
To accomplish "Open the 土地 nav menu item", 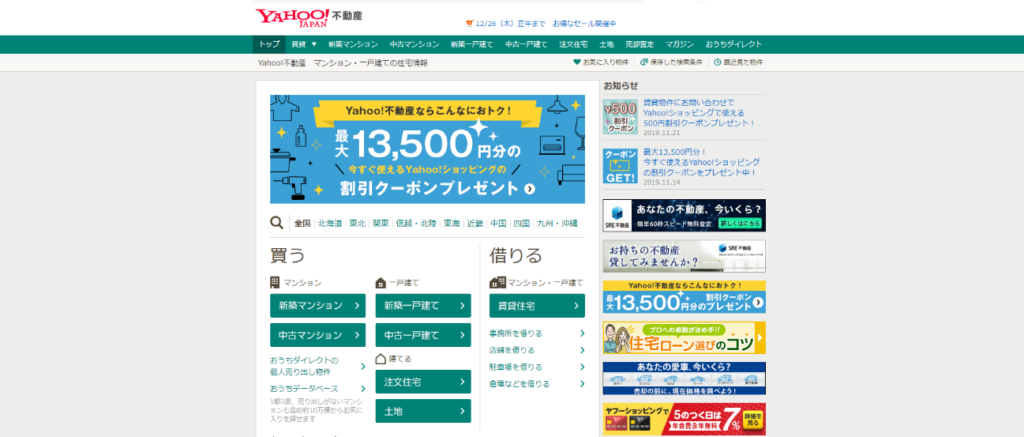I will click(606, 44).
